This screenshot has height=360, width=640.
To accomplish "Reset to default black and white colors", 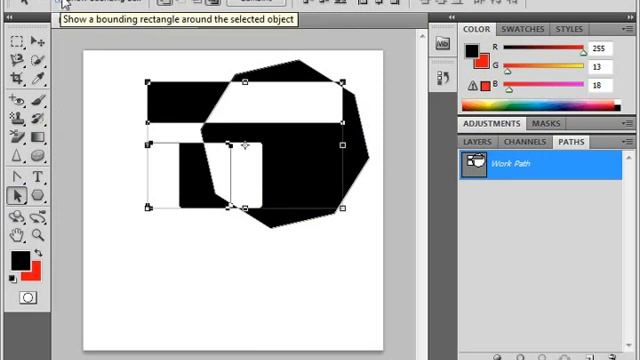I will [x=13, y=279].
